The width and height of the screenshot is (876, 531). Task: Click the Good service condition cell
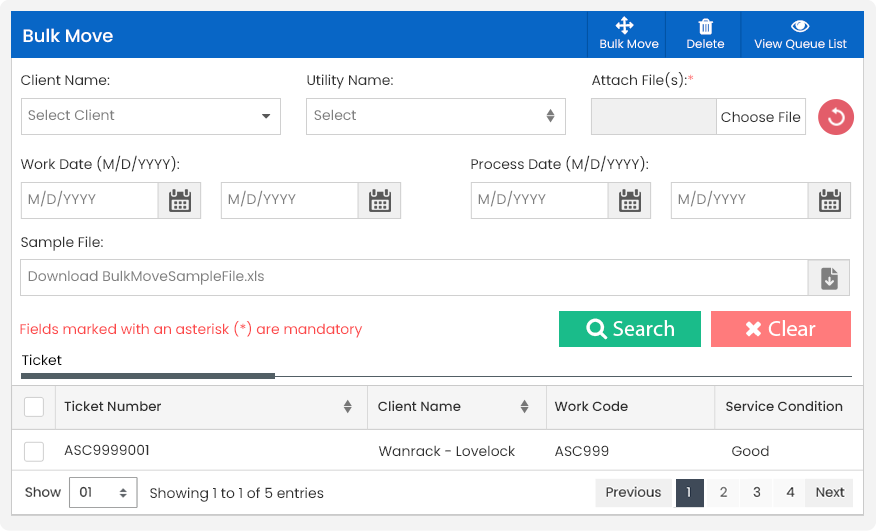[x=750, y=451]
